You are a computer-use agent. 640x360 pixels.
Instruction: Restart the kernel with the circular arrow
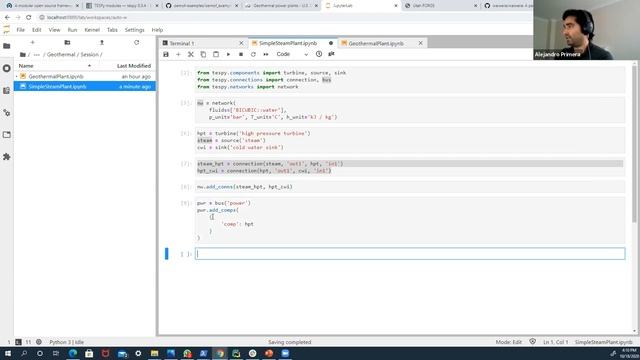tap(253, 54)
